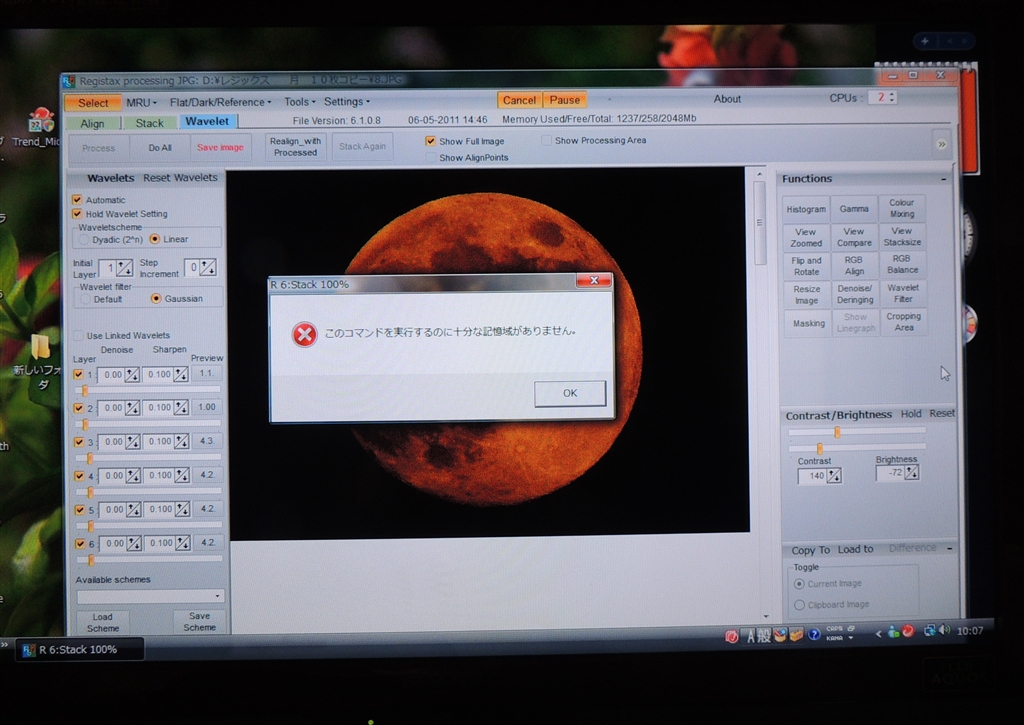
Task: Click the network icon in system tray
Action: click(929, 631)
